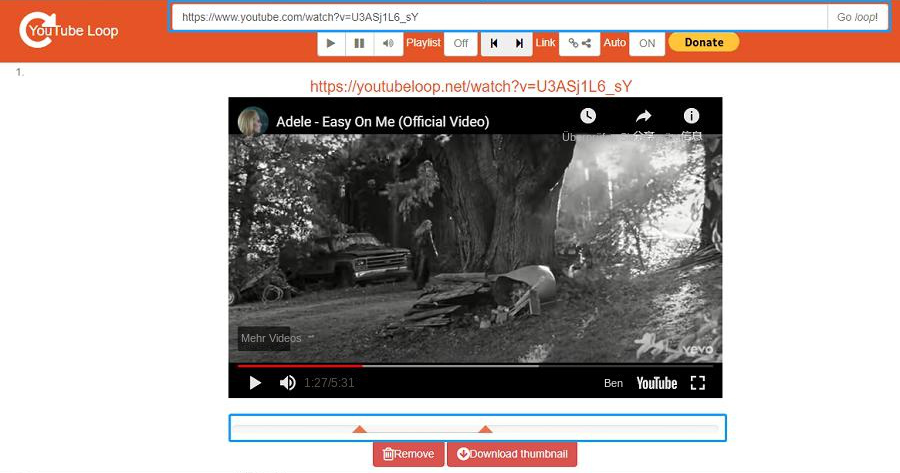Image resolution: width=900 pixels, height=473 pixels.
Task: Click the 1:27/5:31 time display
Action: tap(329, 383)
